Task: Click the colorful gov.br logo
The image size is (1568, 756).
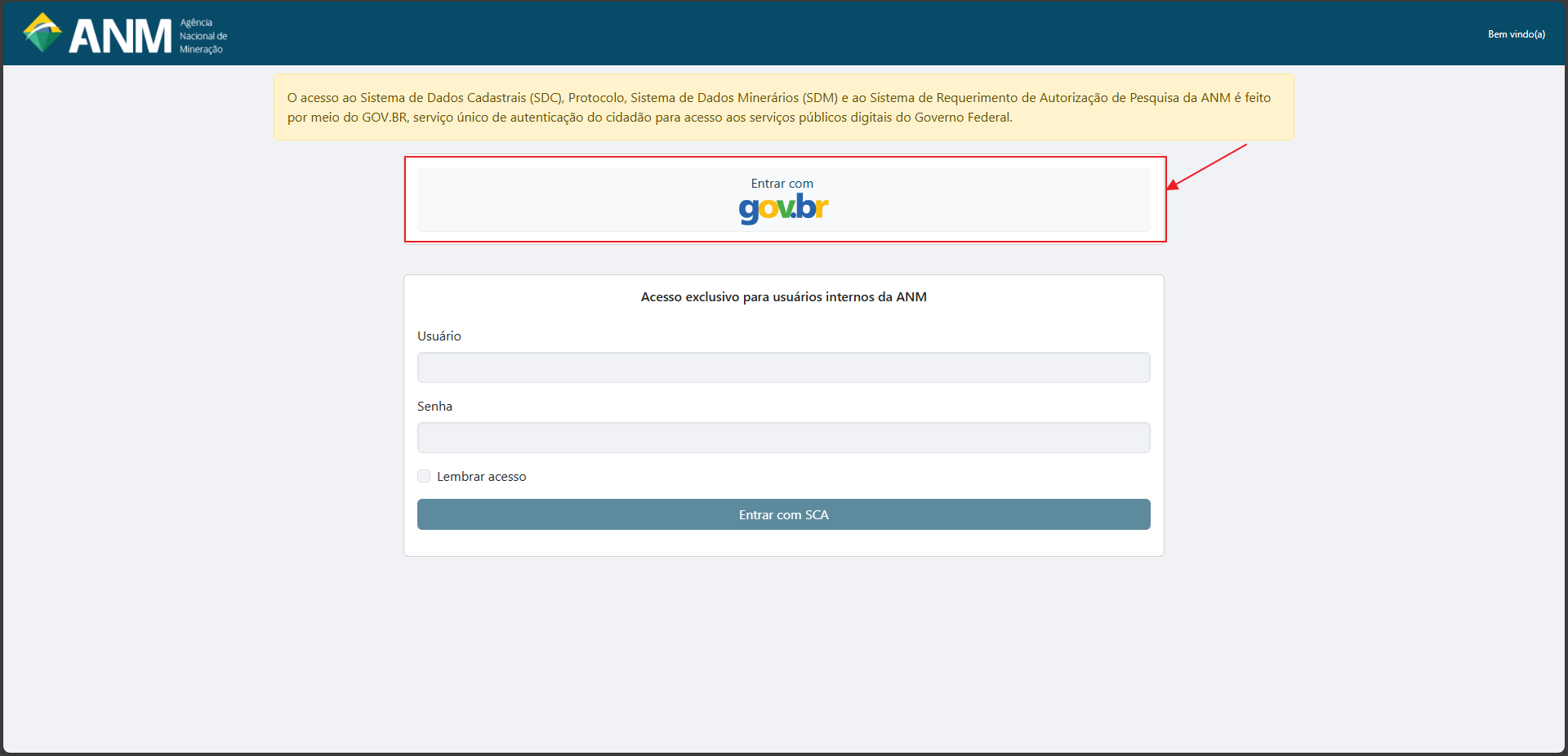Action: click(x=783, y=209)
